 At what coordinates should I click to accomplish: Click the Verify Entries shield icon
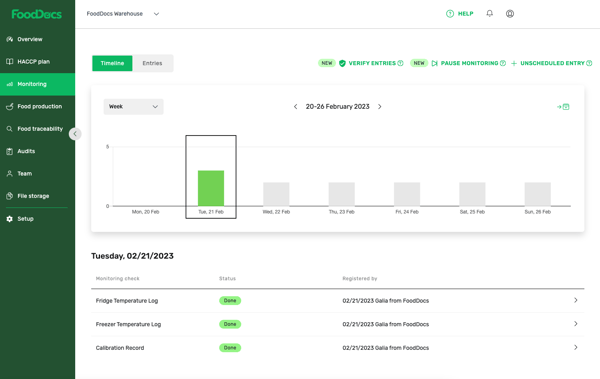[342, 63]
